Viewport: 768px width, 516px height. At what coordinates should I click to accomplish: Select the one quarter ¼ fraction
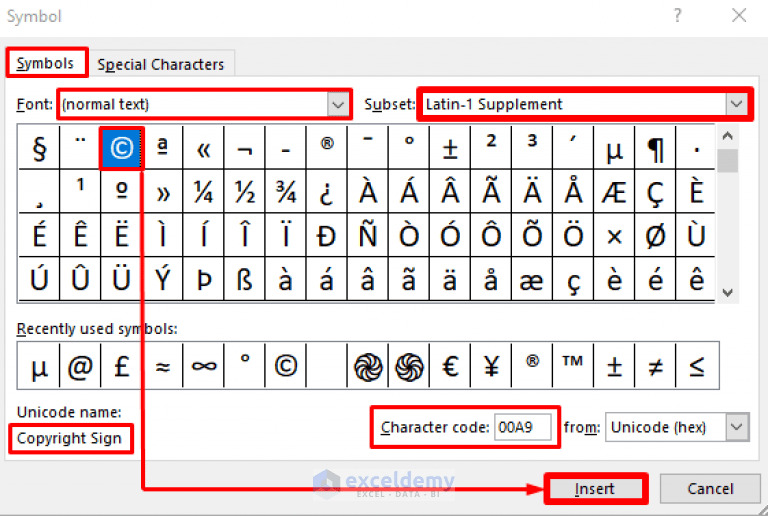[x=203, y=191]
